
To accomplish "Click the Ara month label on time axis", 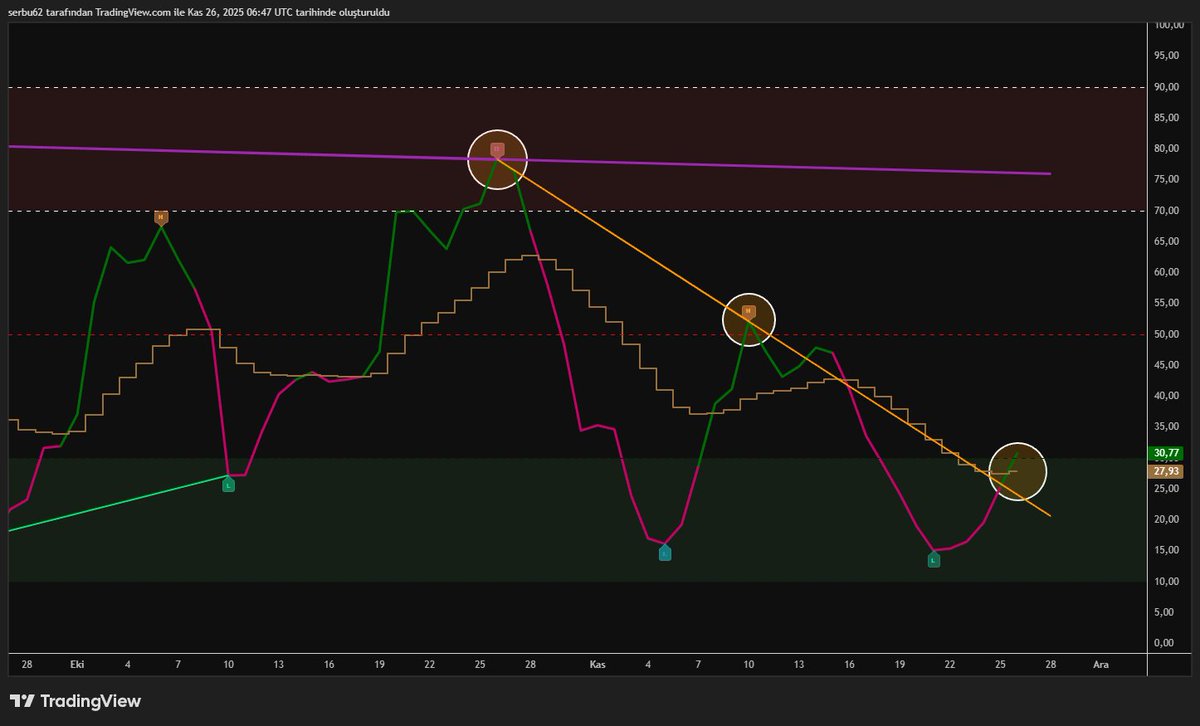I will pyautogui.click(x=1100, y=664).
